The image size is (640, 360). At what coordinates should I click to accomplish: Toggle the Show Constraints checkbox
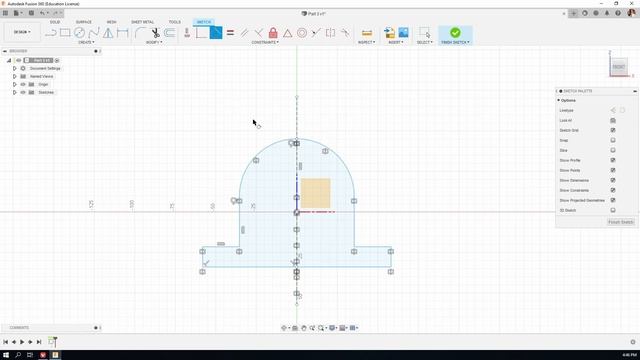613,190
